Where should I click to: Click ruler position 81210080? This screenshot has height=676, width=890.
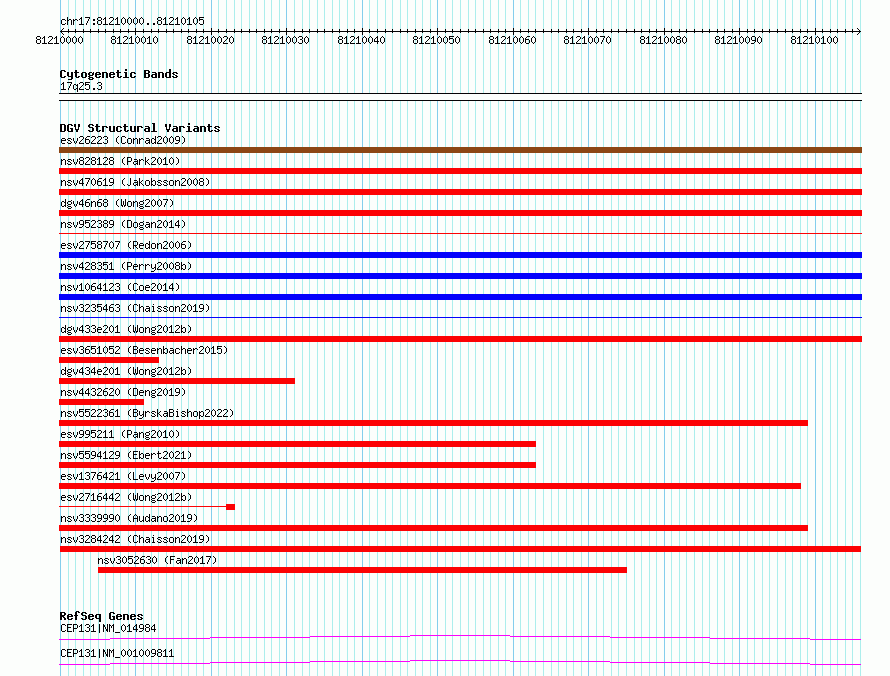tap(663, 40)
